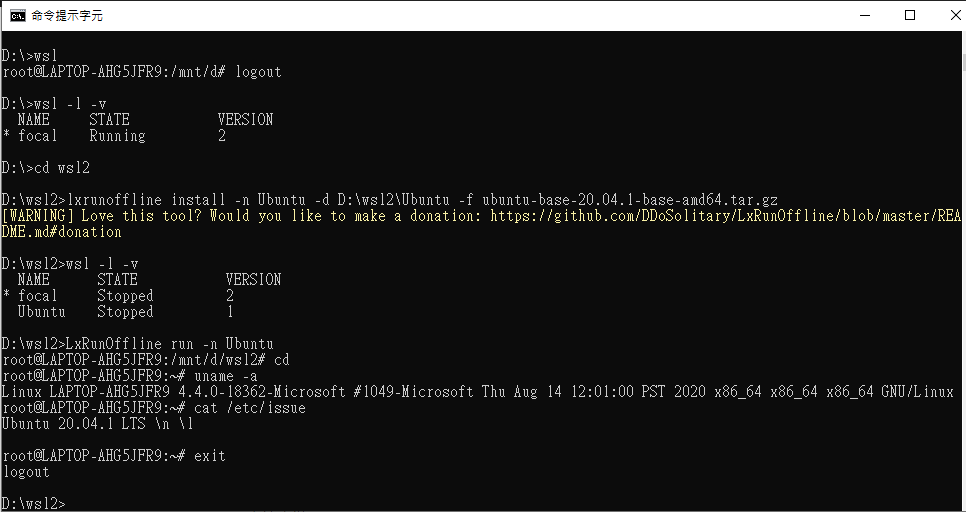Image resolution: width=966 pixels, height=512 pixels.
Task: Click the 'cd wsl2' command line
Action: pyautogui.click(x=62, y=168)
